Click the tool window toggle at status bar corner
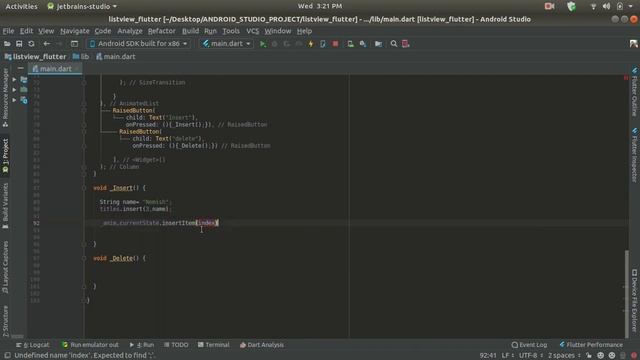This screenshot has width=640, height=360. (7, 355)
